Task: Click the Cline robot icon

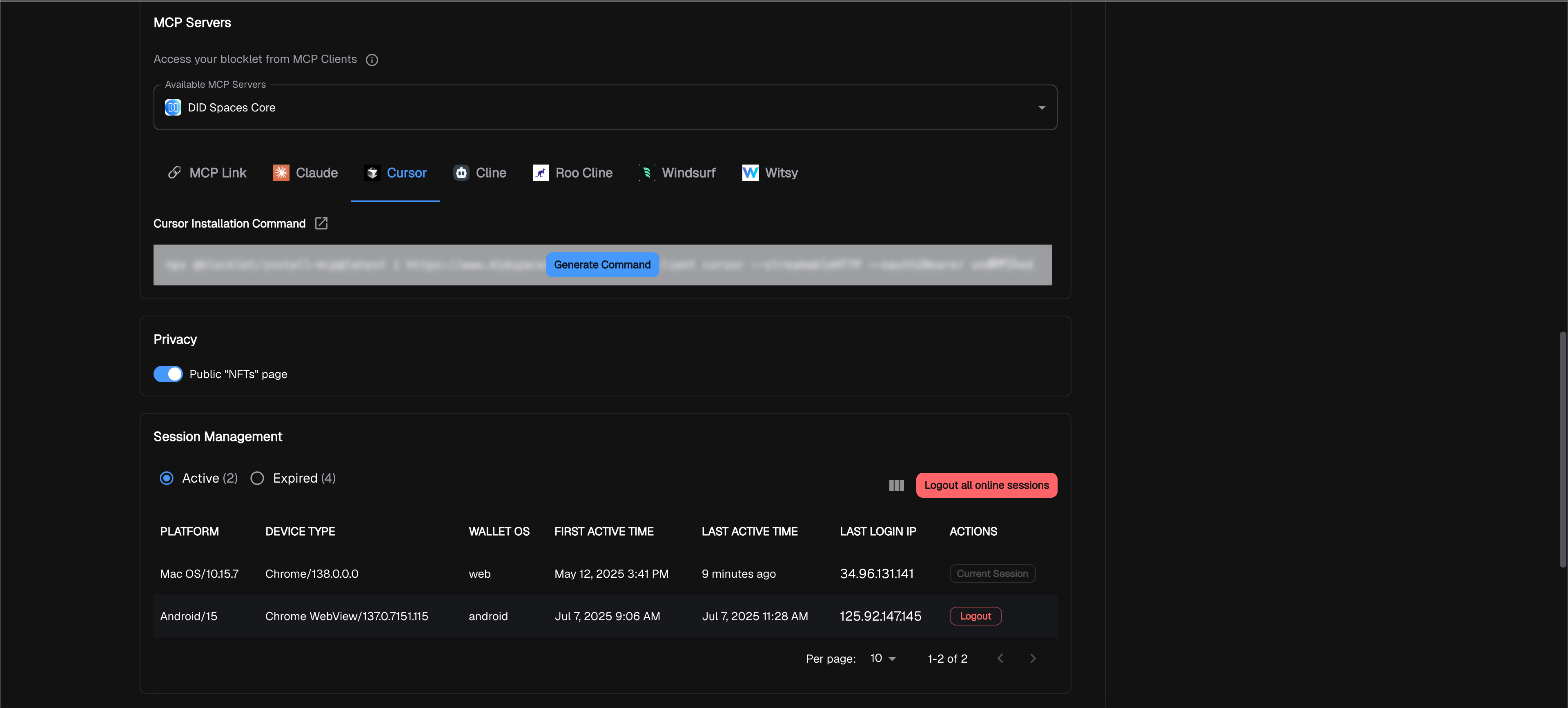Action: 461,173
